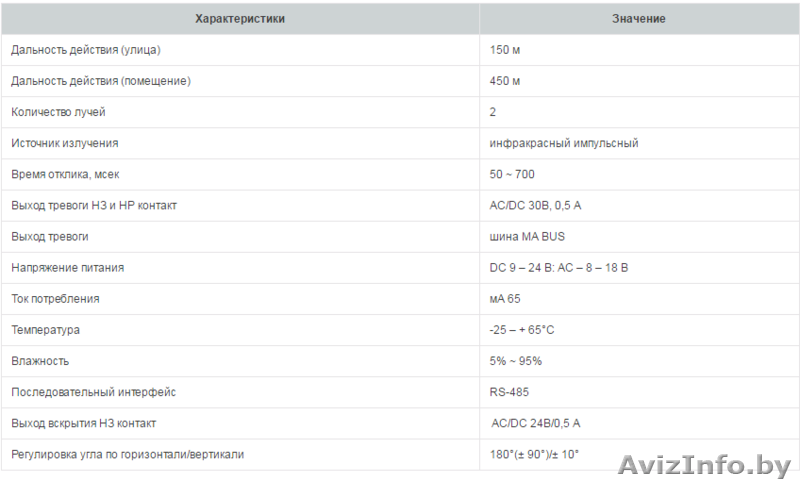Click the "мА 65" value cell

tap(505, 299)
